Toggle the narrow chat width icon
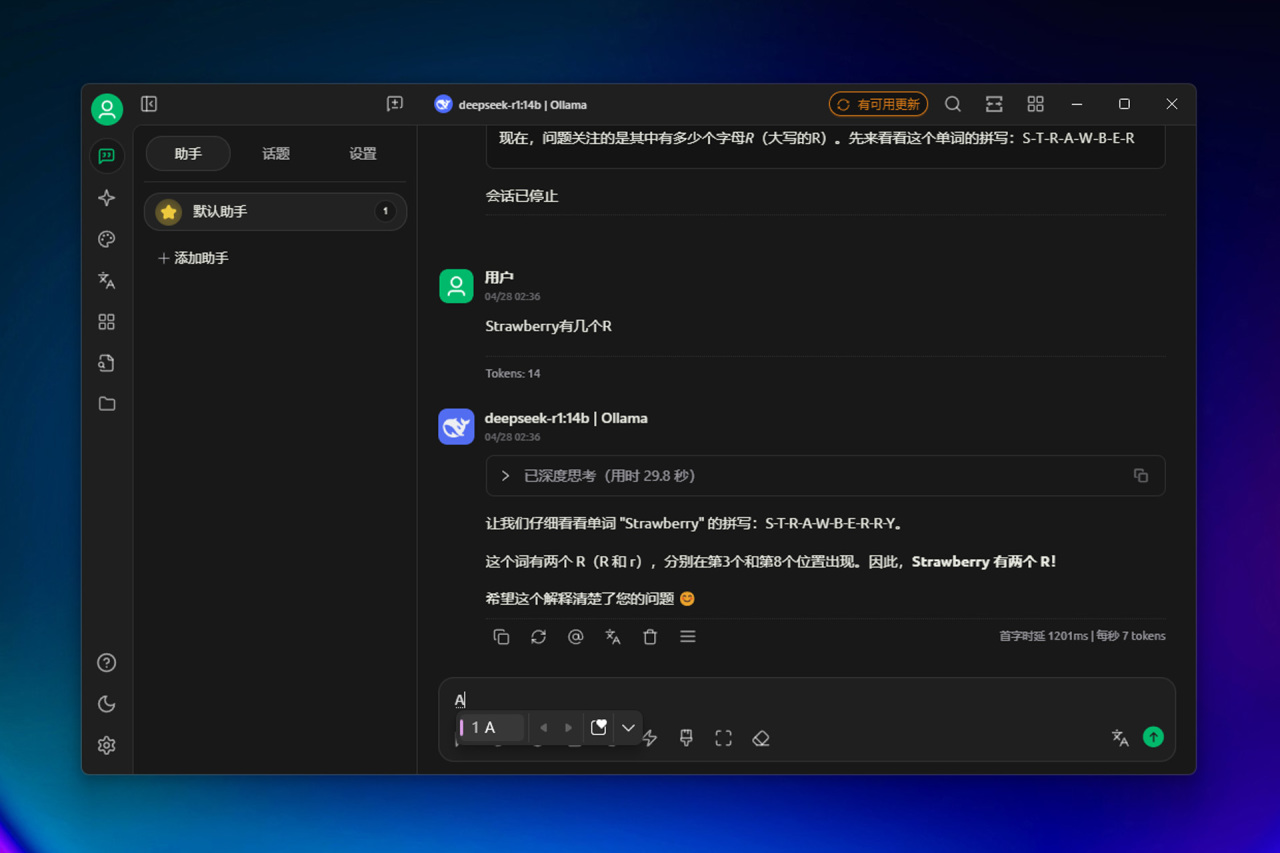 (994, 104)
